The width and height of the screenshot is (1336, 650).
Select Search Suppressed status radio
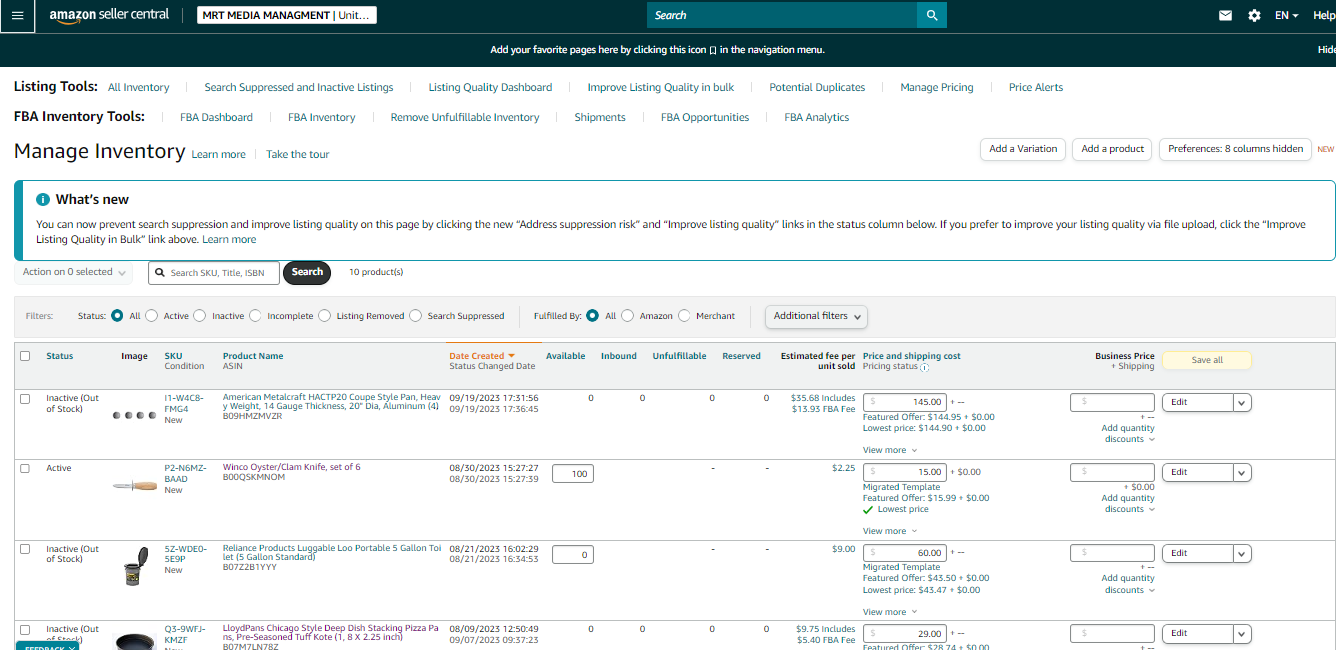coord(416,316)
